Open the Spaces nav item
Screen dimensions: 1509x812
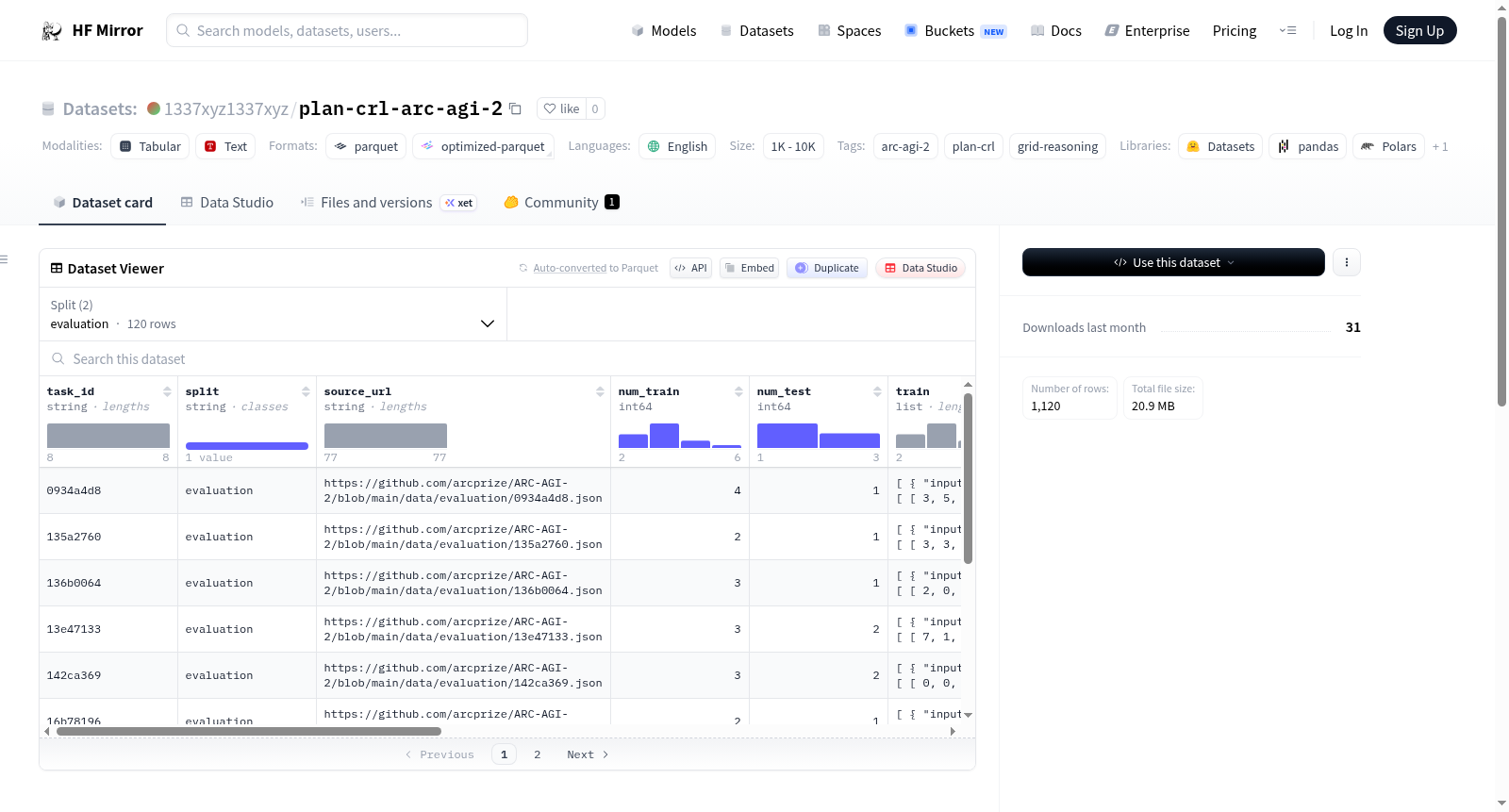coord(849,30)
